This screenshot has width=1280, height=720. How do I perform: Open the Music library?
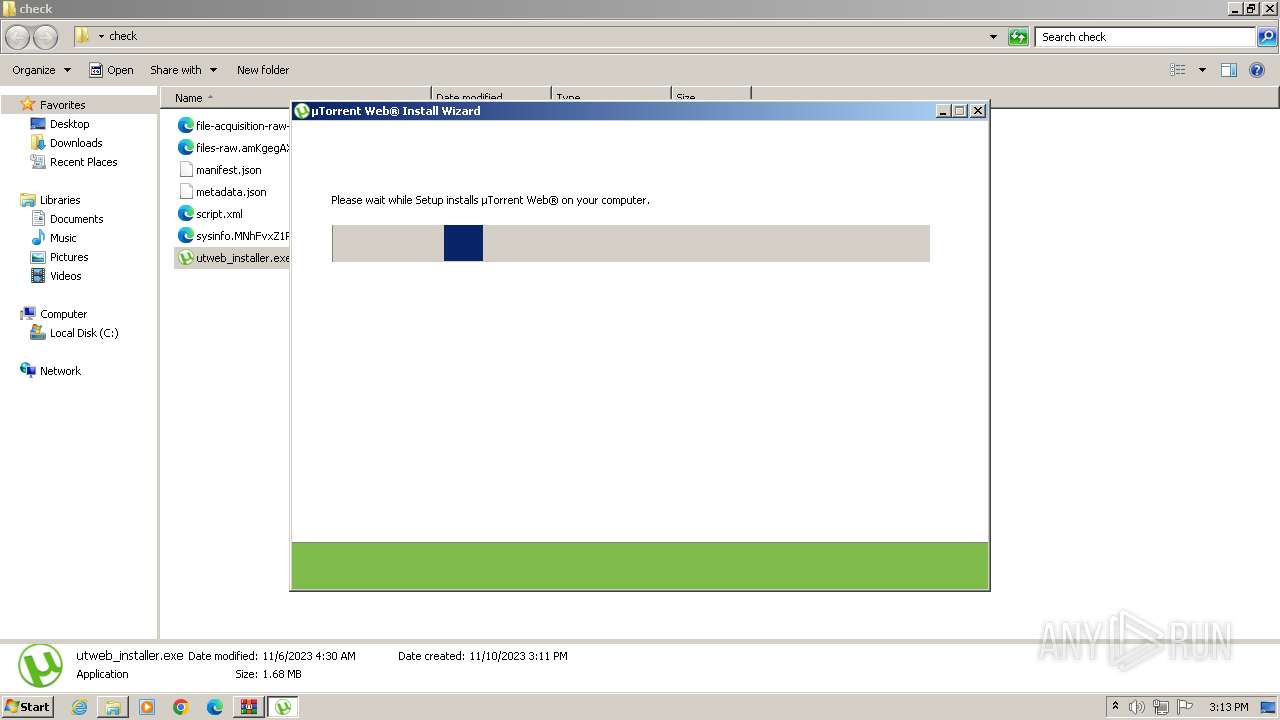63,238
